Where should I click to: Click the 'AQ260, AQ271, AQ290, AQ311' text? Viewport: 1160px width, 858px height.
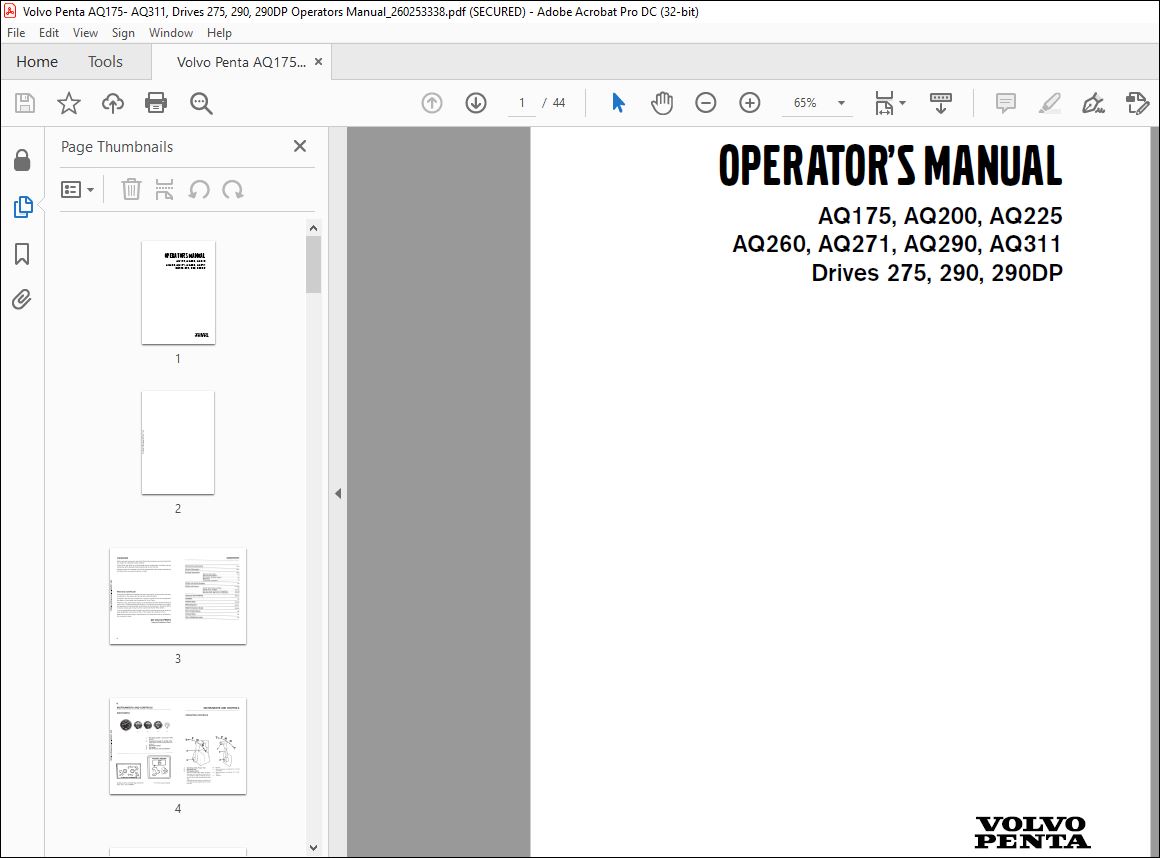click(x=897, y=244)
